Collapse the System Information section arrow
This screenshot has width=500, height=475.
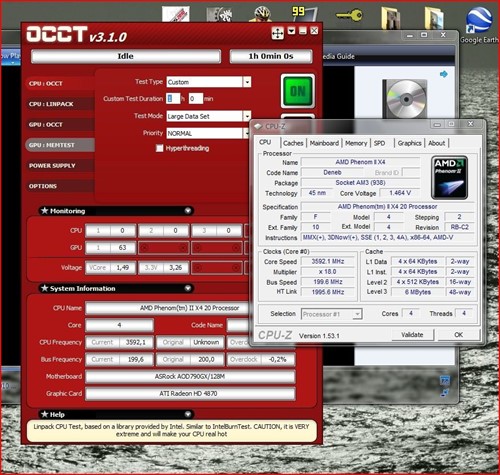pyautogui.click(x=188, y=288)
